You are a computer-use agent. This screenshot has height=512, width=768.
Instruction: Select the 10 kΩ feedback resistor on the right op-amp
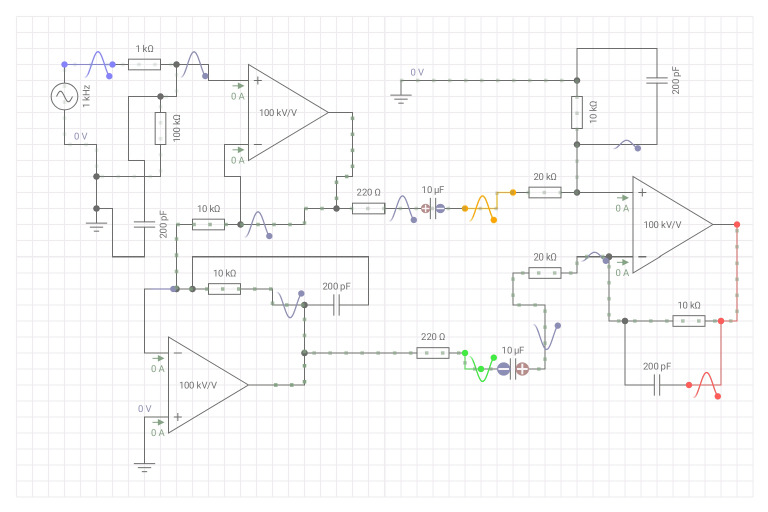[x=689, y=321]
